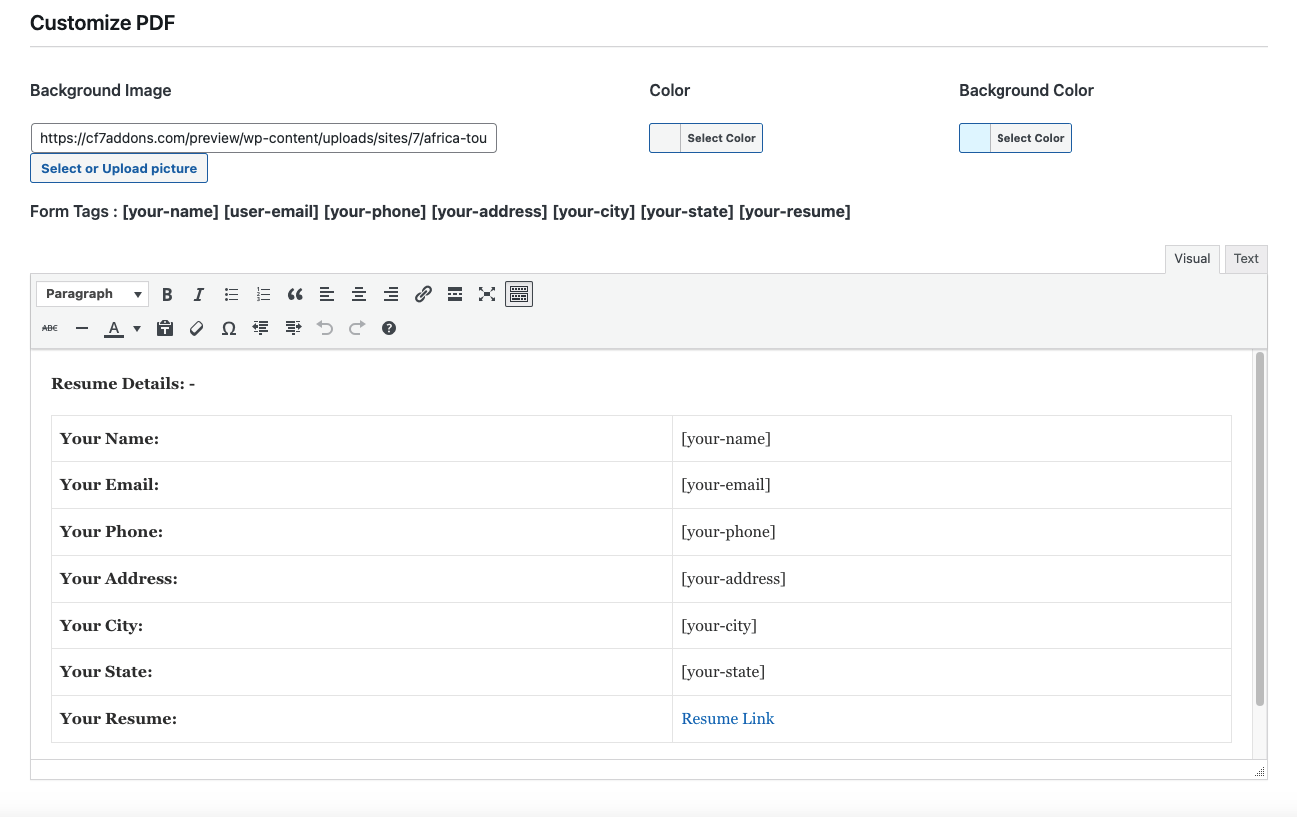Apply italic formatting

click(199, 294)
